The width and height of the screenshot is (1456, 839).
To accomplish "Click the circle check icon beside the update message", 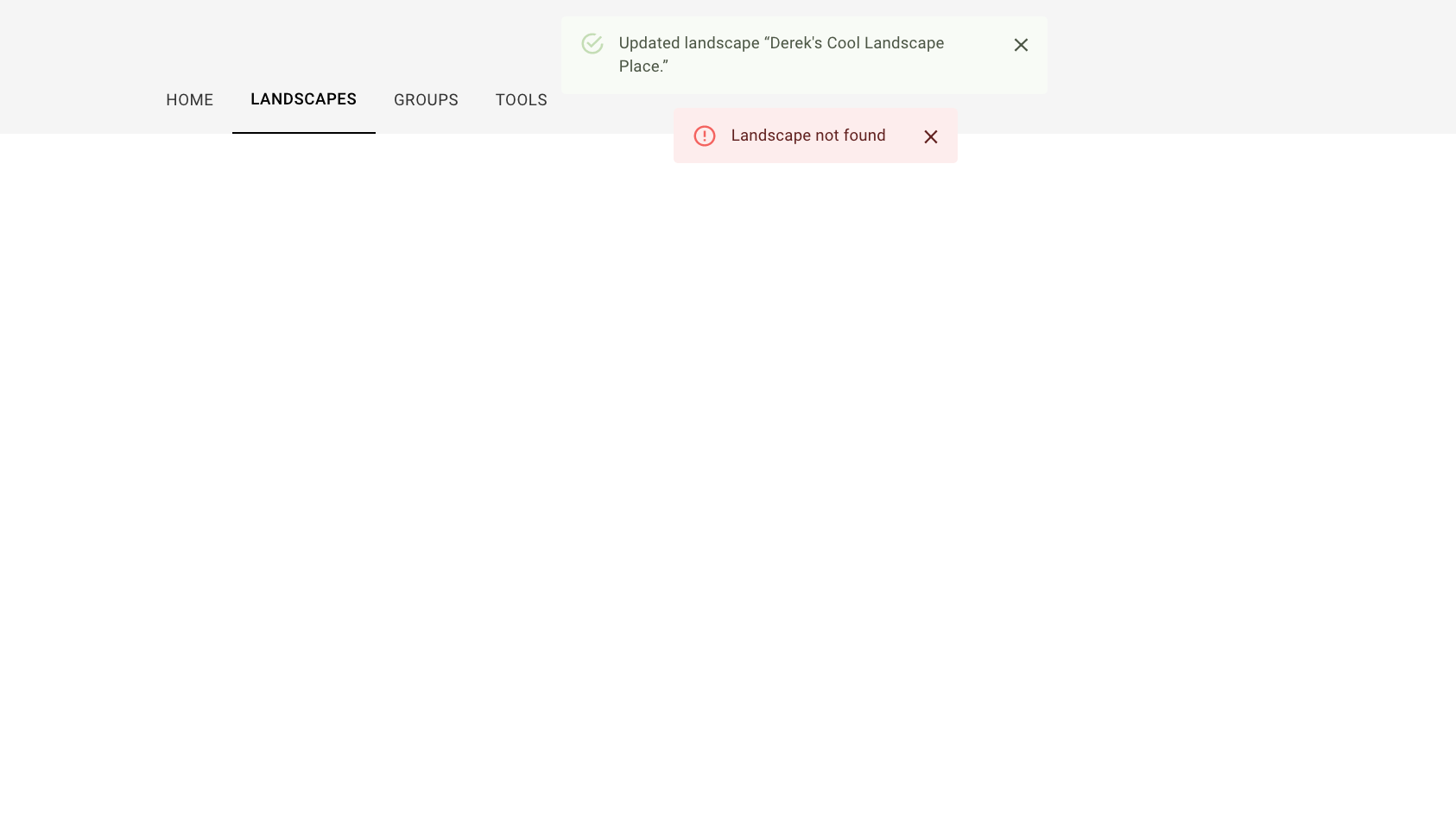I will pos(592,42).
